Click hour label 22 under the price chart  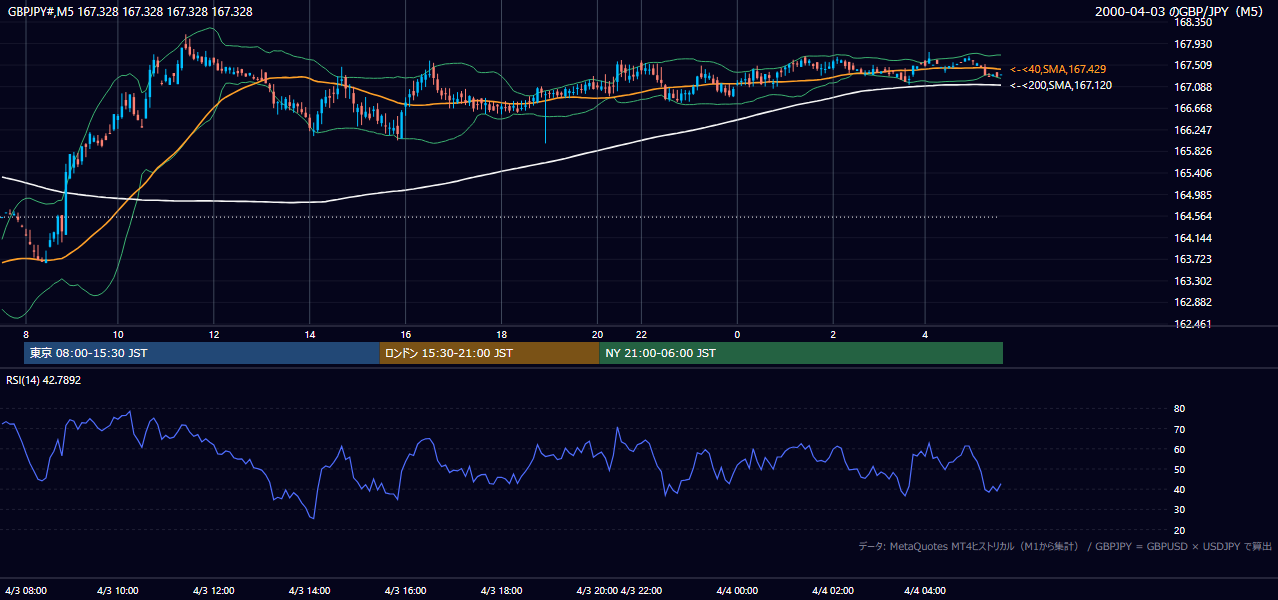[x=642, y=334]
